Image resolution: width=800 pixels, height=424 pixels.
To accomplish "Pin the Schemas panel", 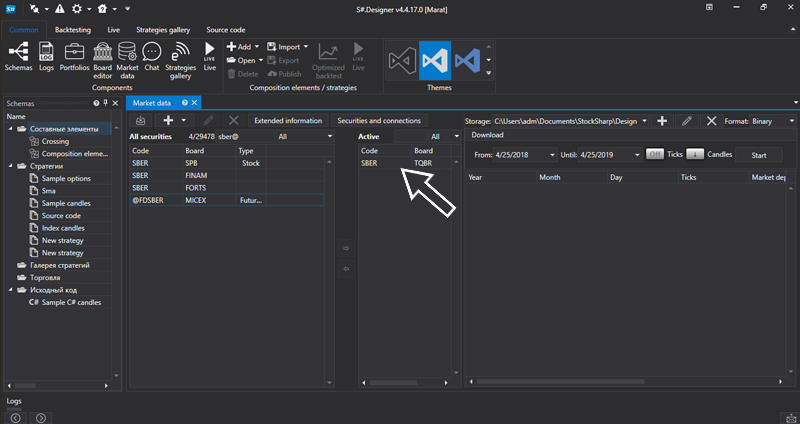I will (106, 103).
